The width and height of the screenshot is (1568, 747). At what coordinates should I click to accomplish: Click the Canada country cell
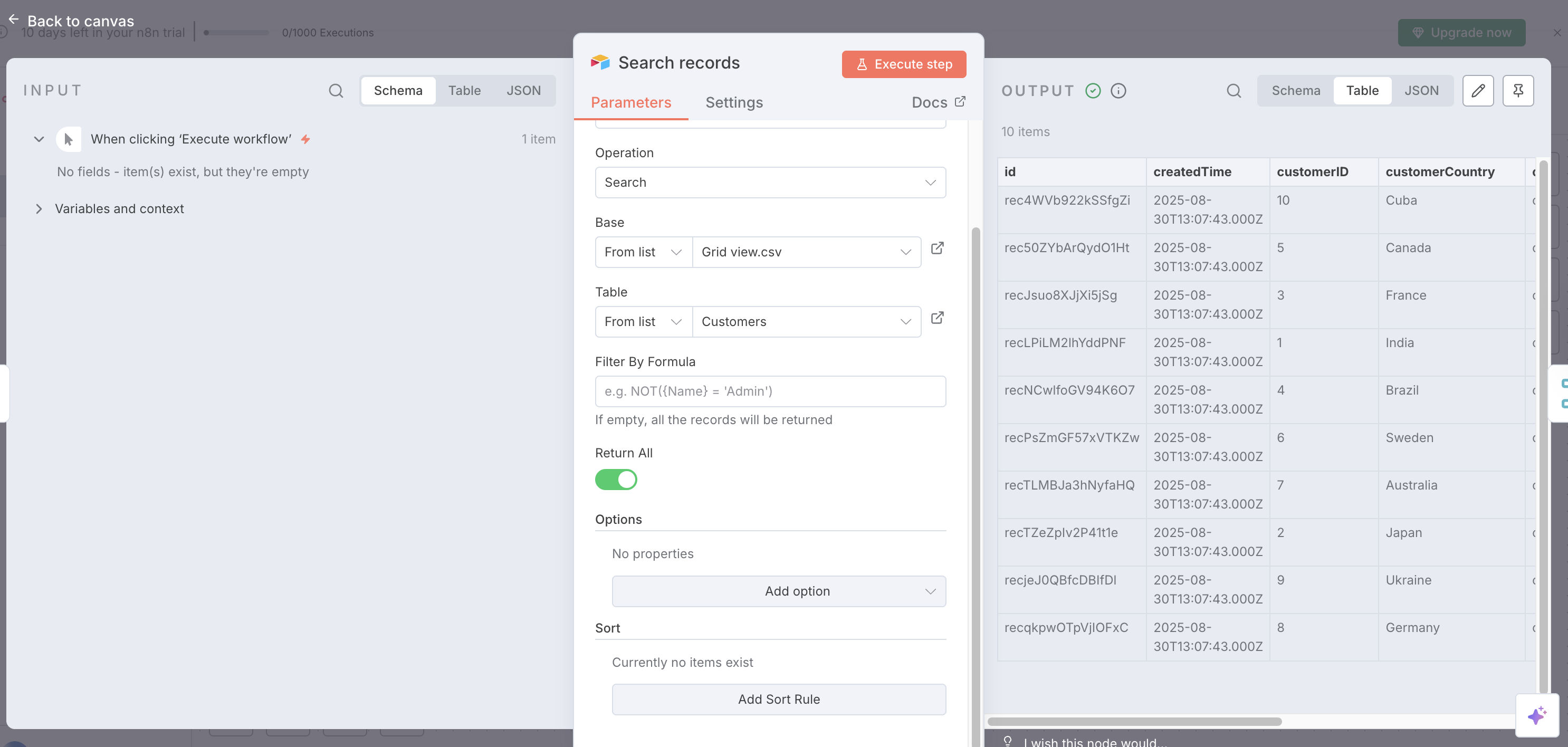(1451, 257)
